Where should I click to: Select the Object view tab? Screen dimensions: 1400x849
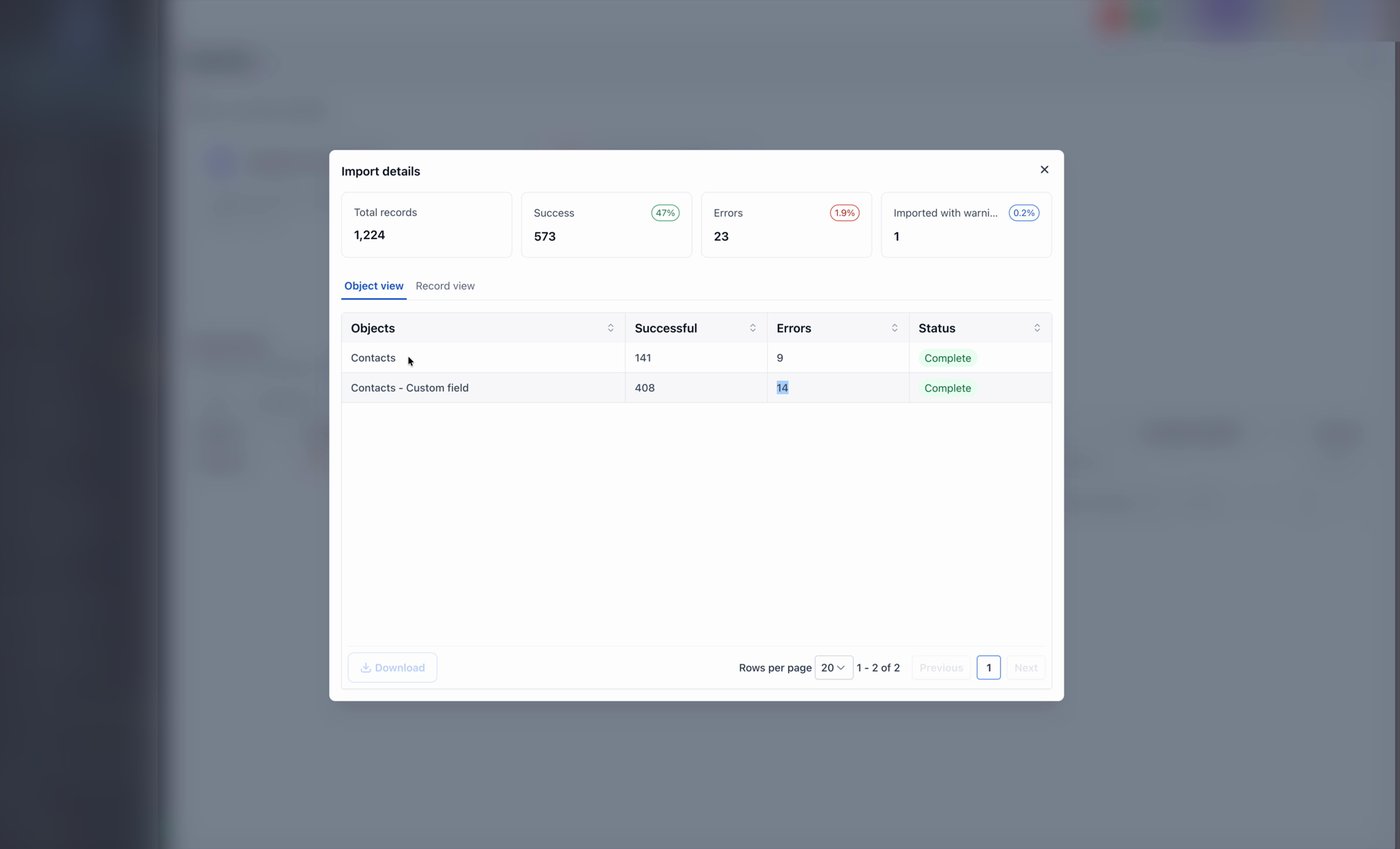tap(373, 286)
